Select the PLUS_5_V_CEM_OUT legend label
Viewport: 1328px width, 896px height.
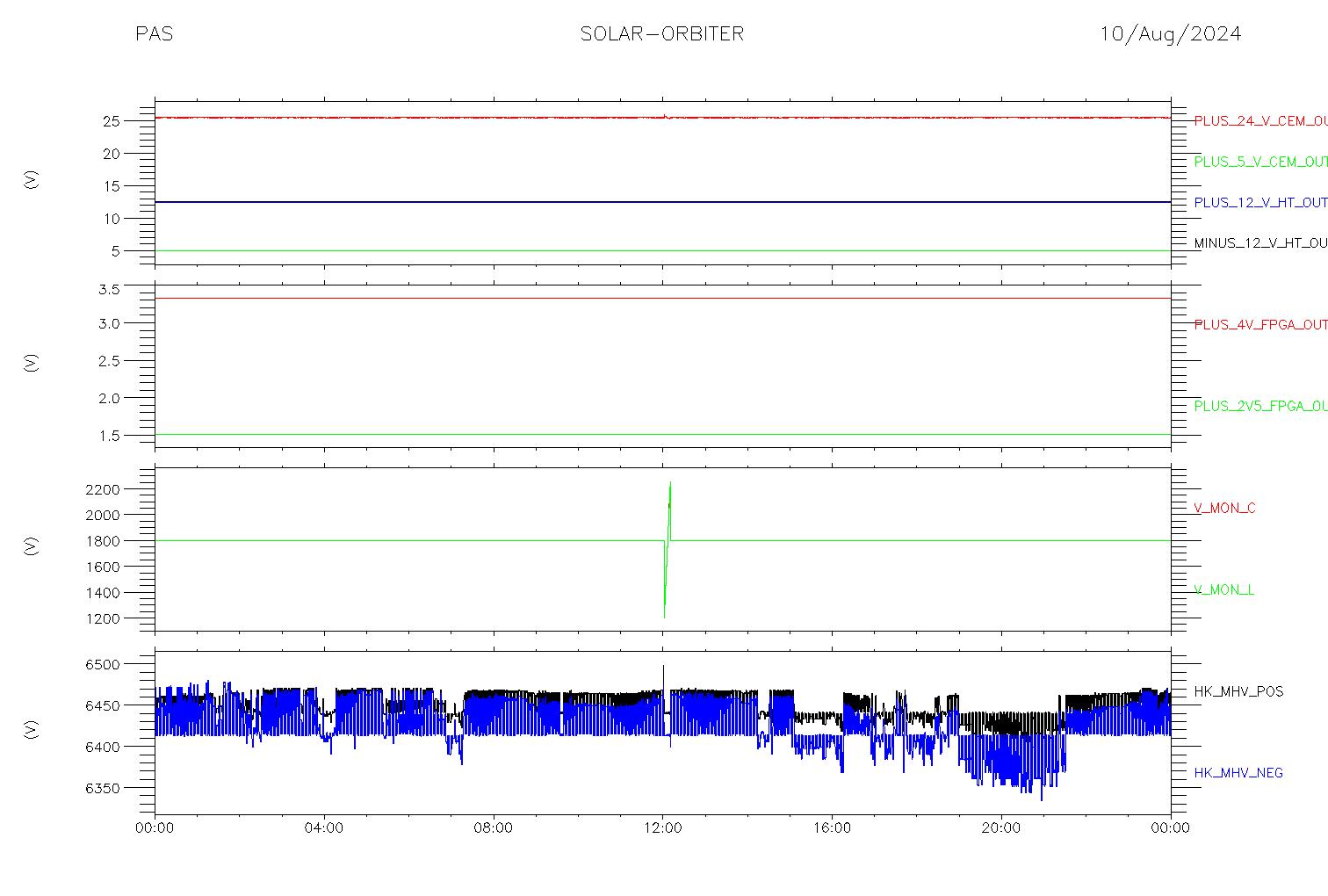click(x=1260, y=162)
